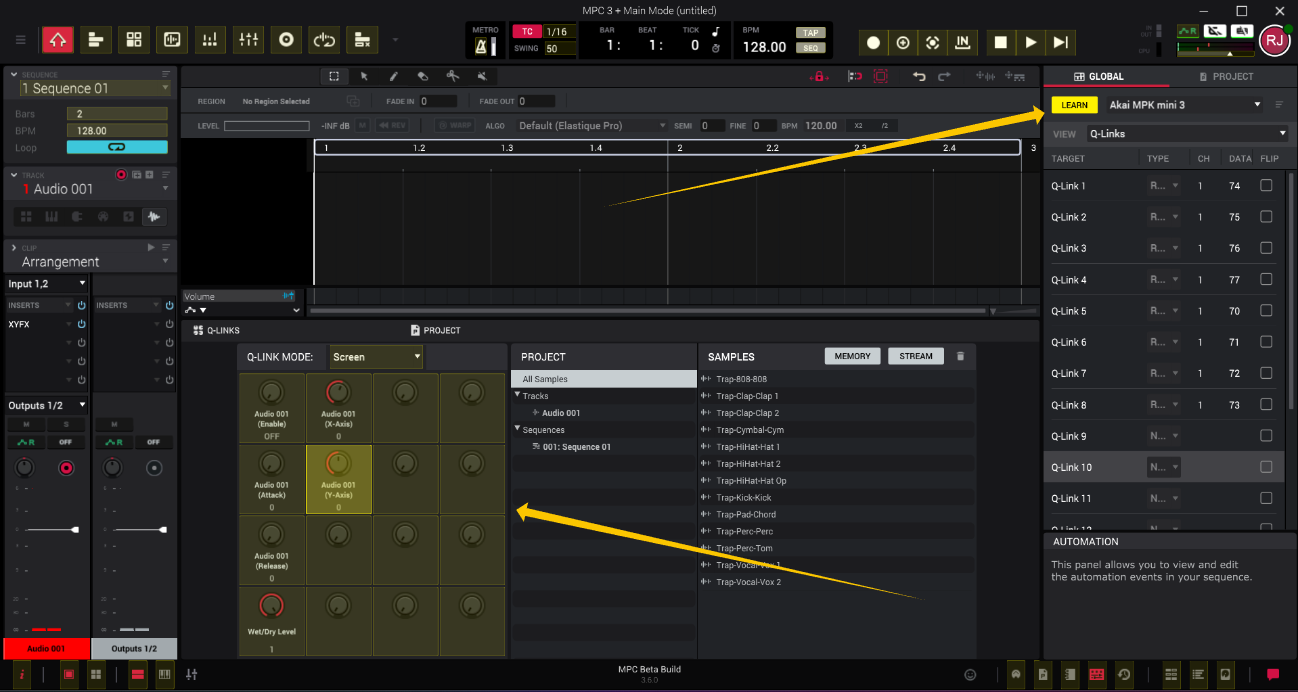Collapse the Tracks tree in Project
The height and width of the screenshot is (692, 1298).
(x=517, y=396)
